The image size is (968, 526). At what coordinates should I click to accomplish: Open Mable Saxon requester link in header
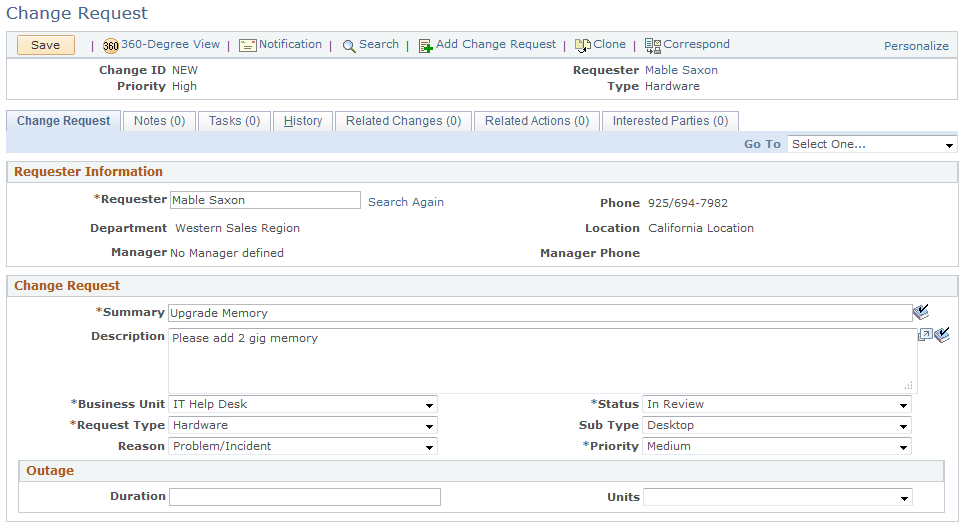coord(682,70)
